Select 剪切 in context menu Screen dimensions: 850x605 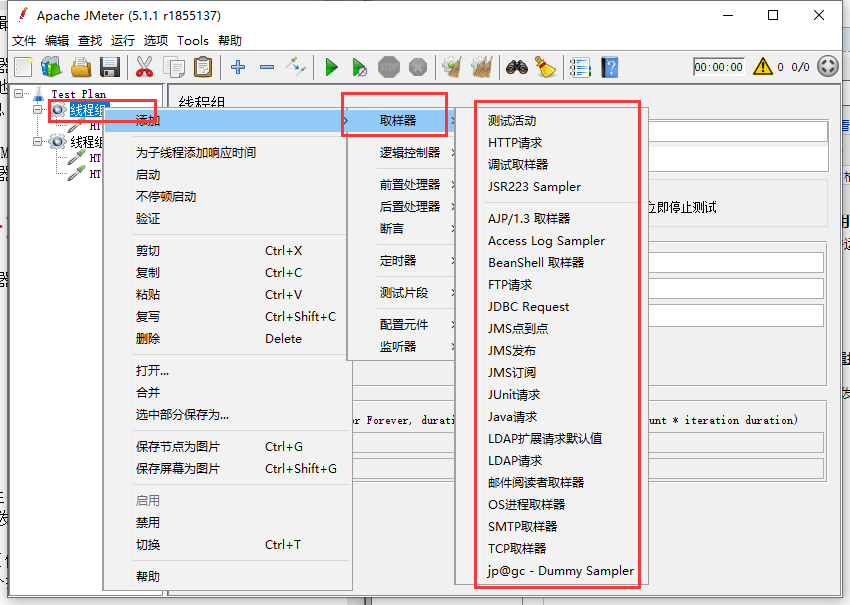point(227,251)
